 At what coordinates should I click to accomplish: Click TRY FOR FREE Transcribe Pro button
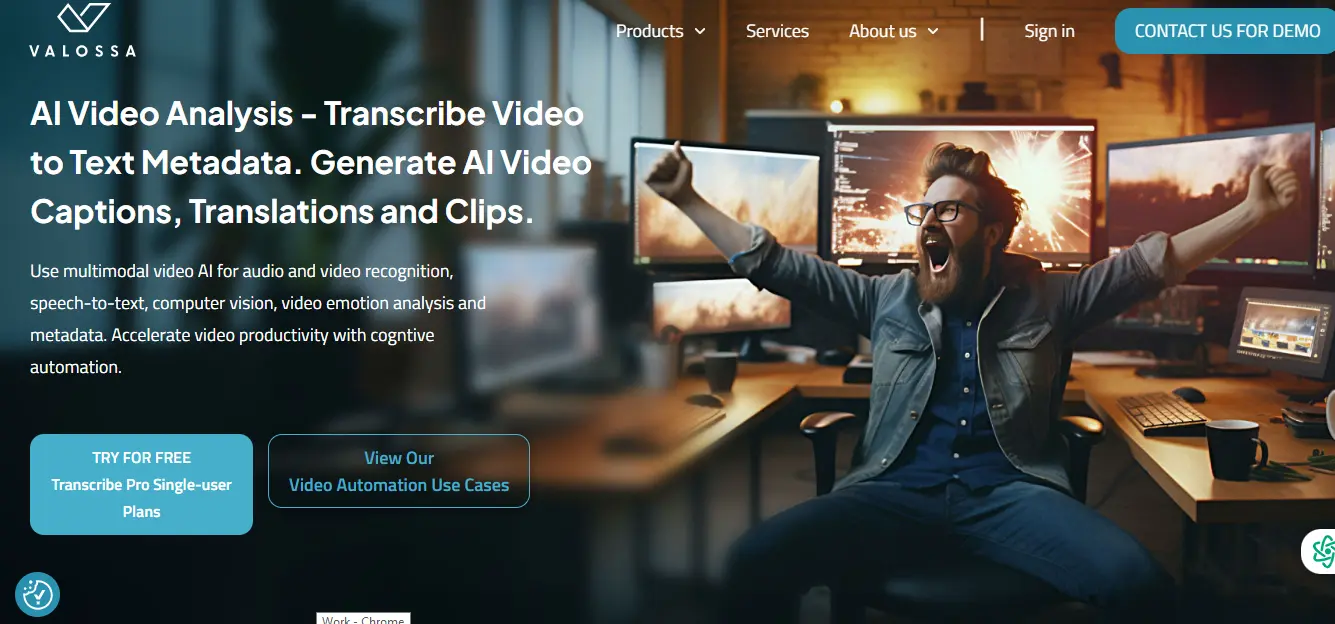pyautogui.click(x=141, y=484)
